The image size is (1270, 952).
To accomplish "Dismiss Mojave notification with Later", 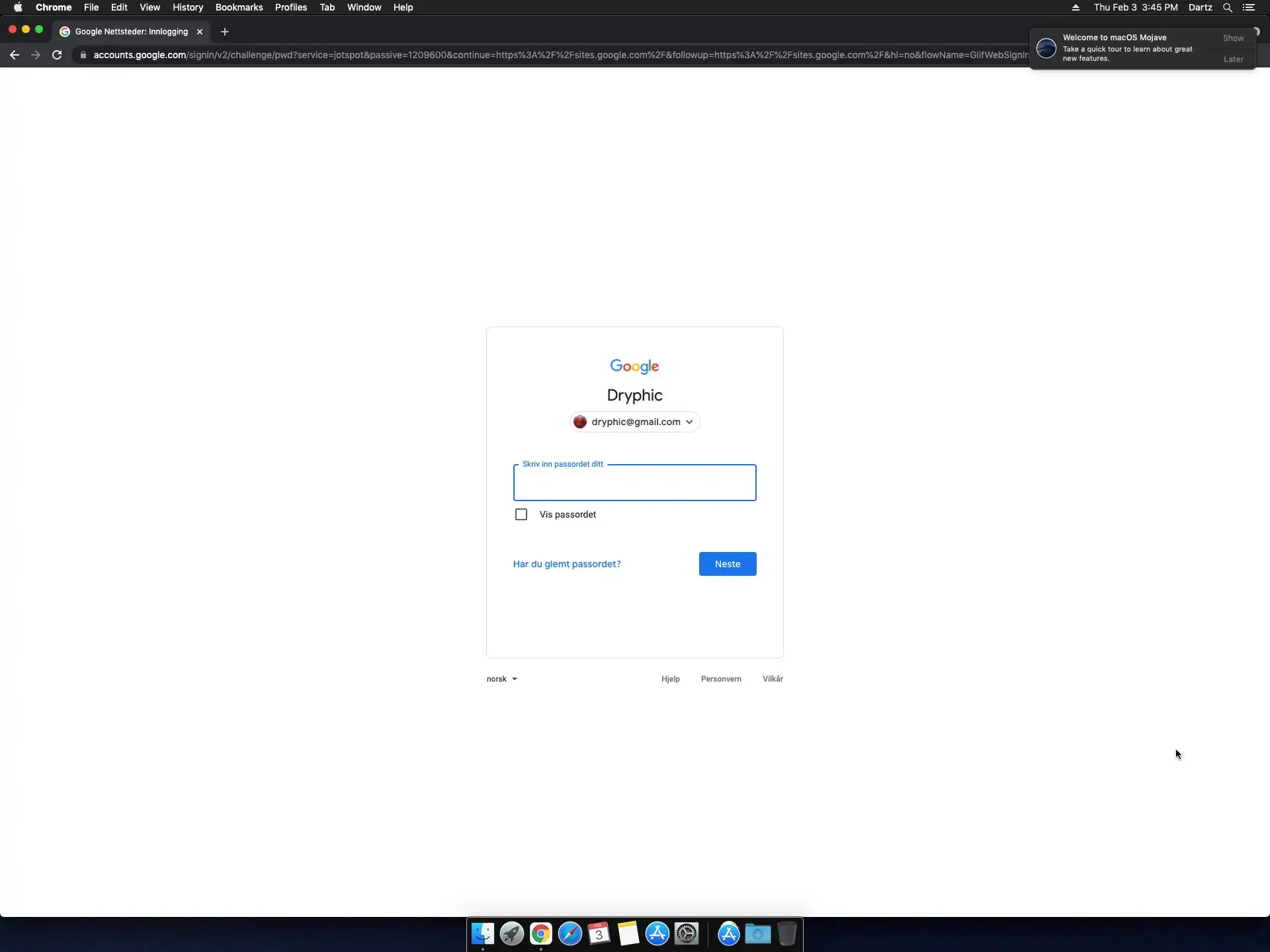I will 1233,59.
